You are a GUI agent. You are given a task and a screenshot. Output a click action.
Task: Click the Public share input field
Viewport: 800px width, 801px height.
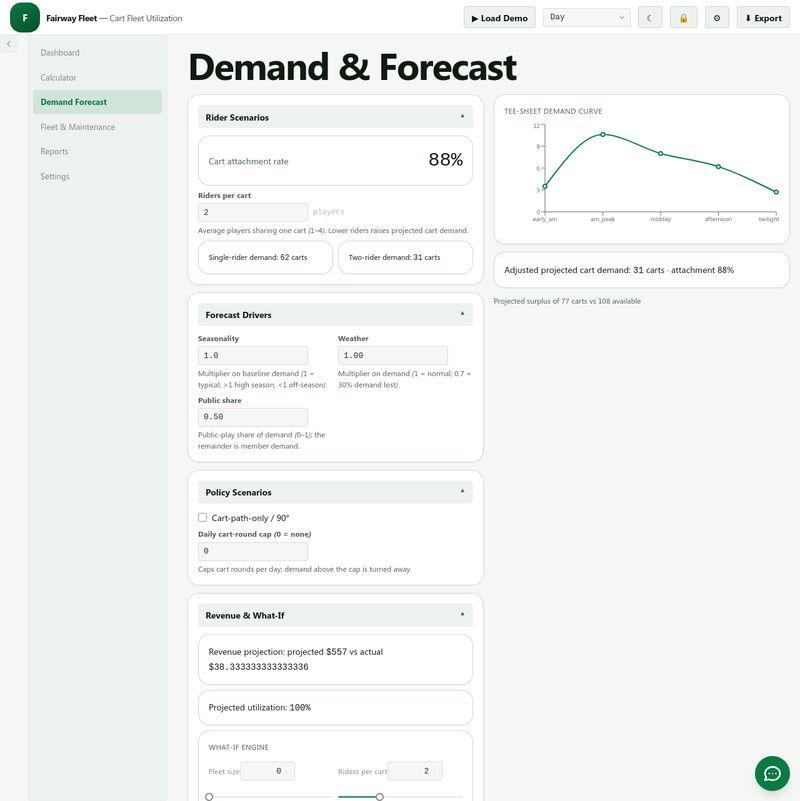pyautogui.click(x=253, y=417)
